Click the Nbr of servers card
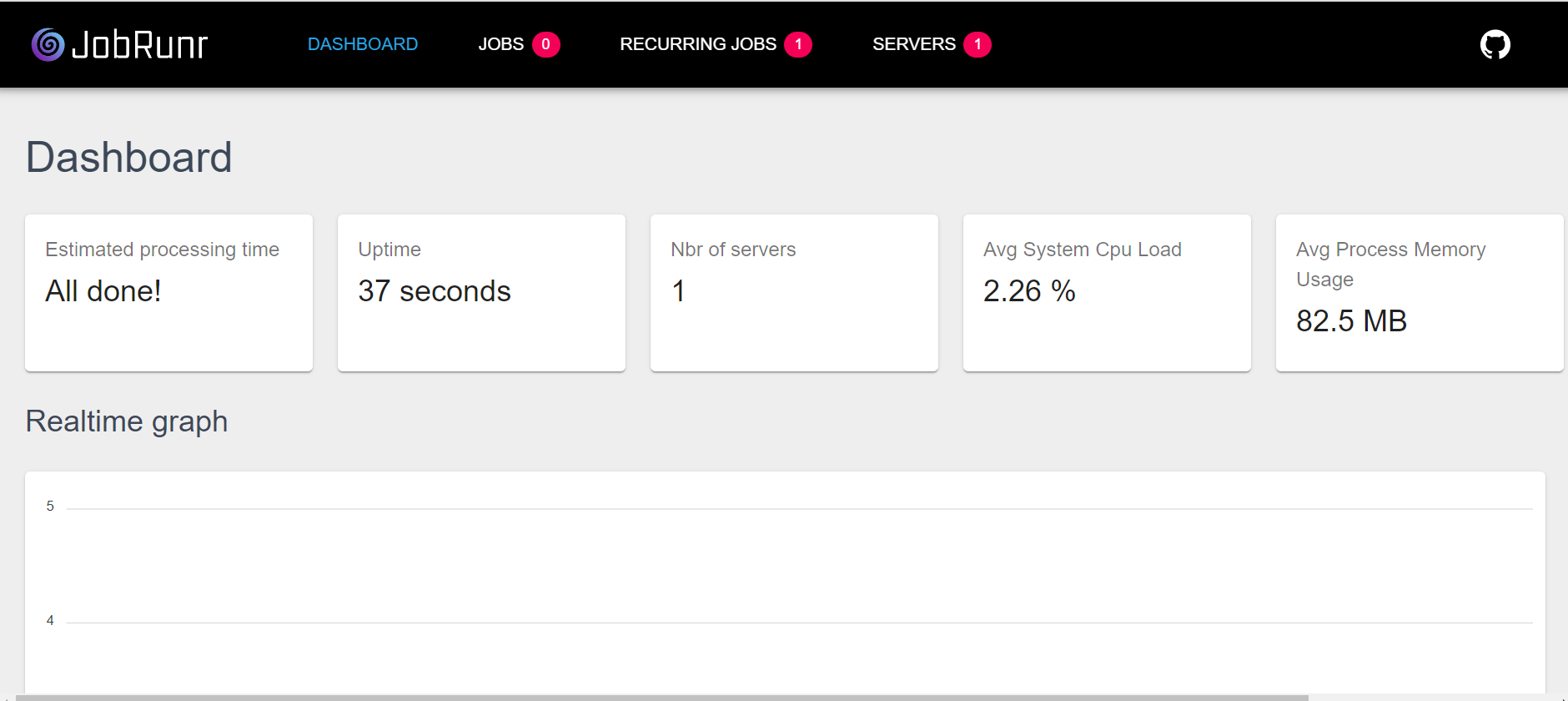 (x=794, y=293)
